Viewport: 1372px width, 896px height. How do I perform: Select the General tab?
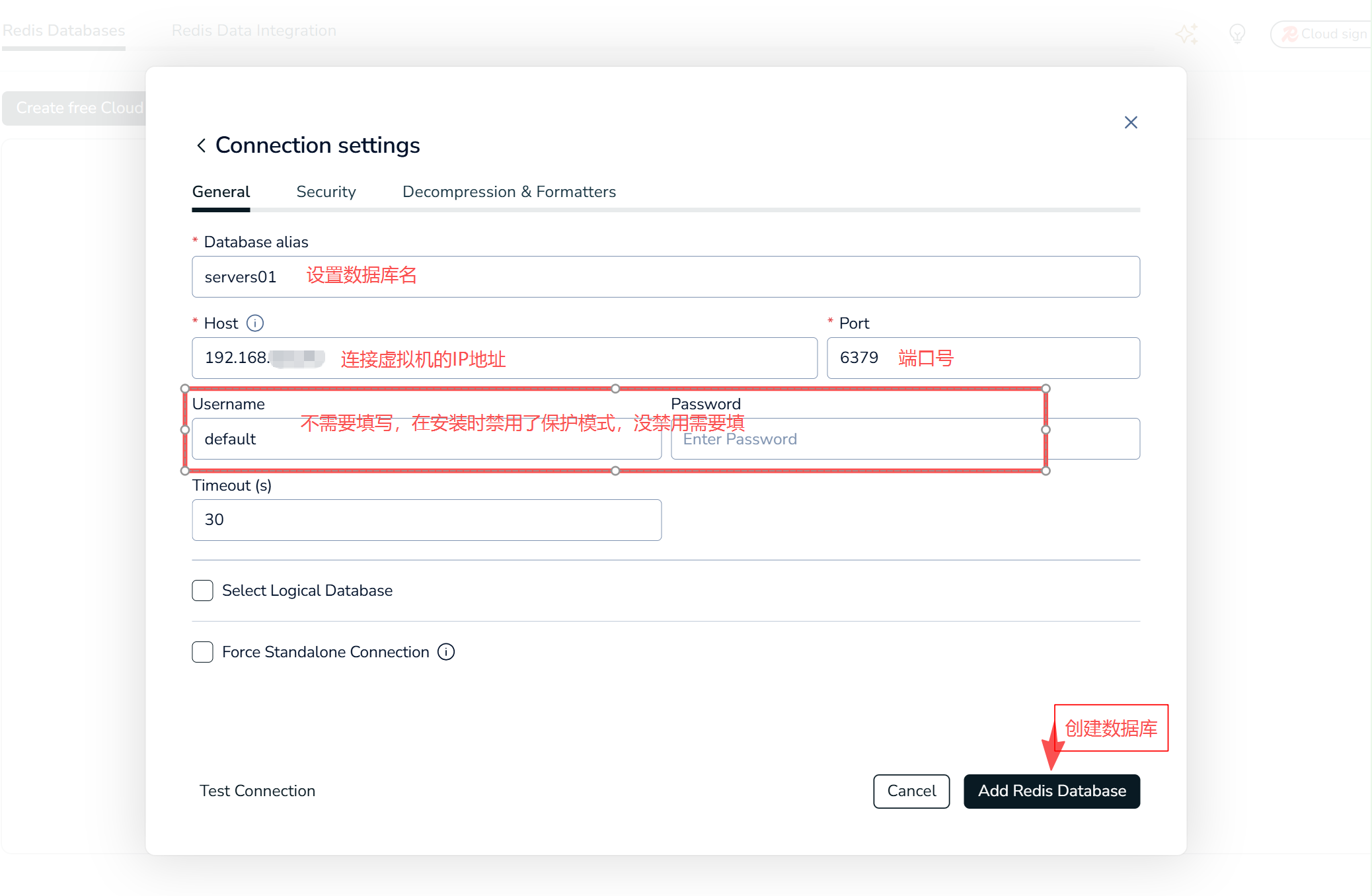point(221,192)
